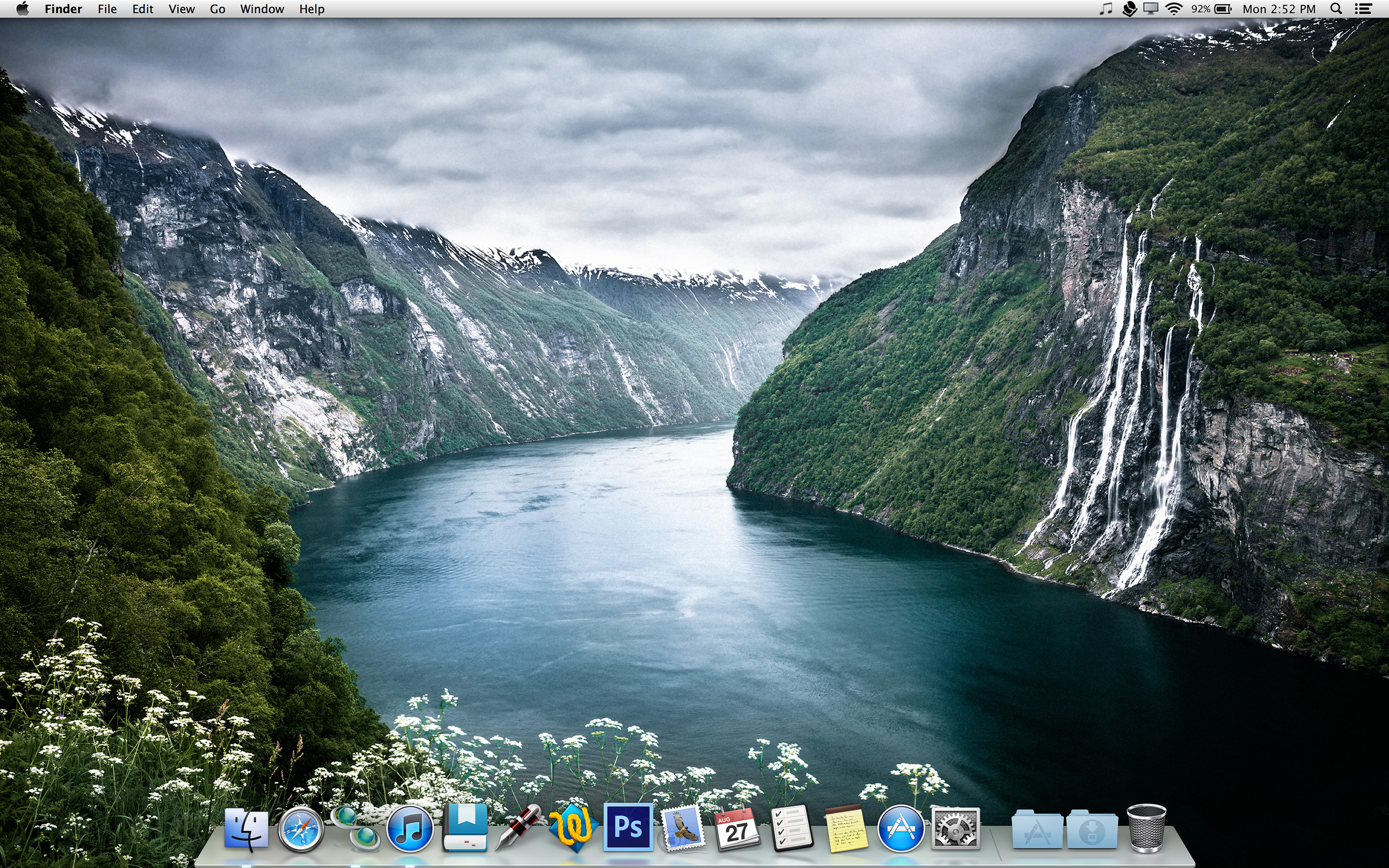
Task: Open the yellow rope knot app icon
Action: coord(573,828)
